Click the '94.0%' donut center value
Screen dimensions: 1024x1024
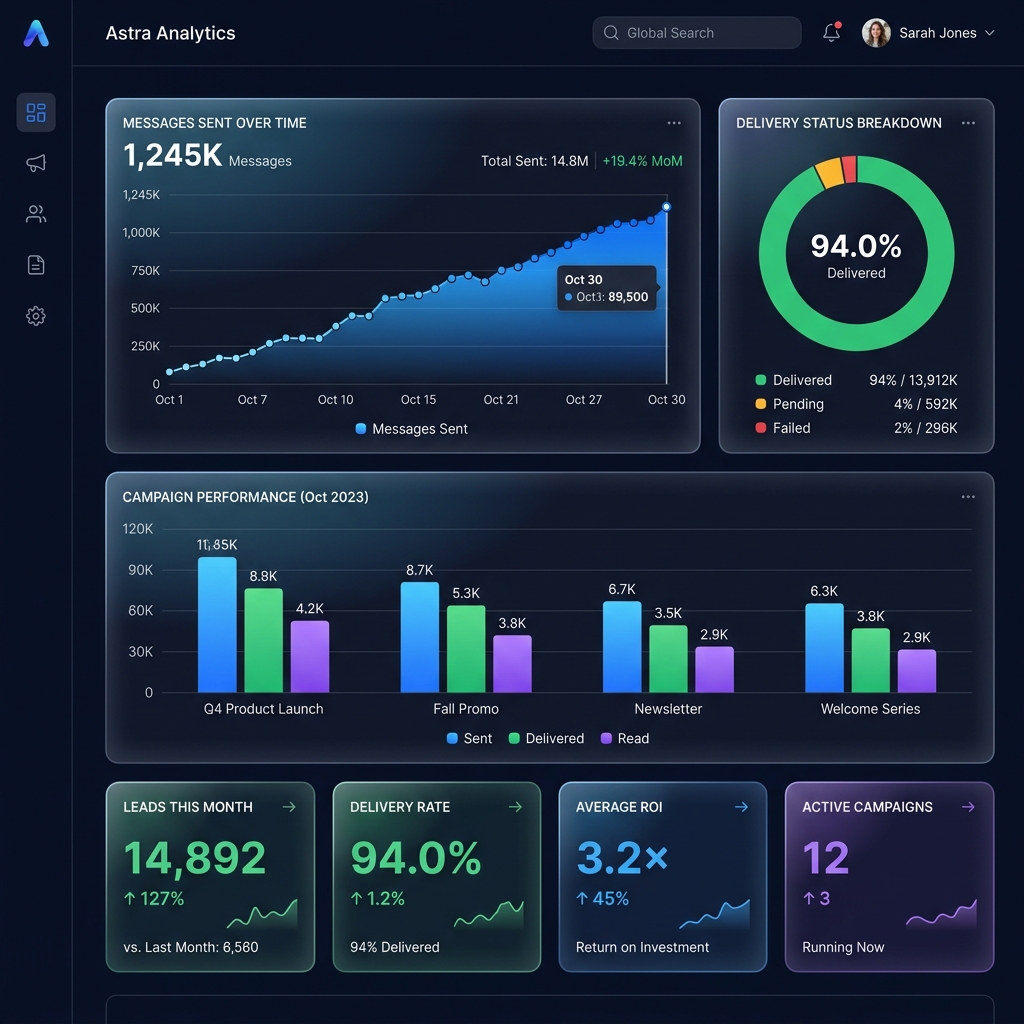pyautogui.click(x=856, y=246)
